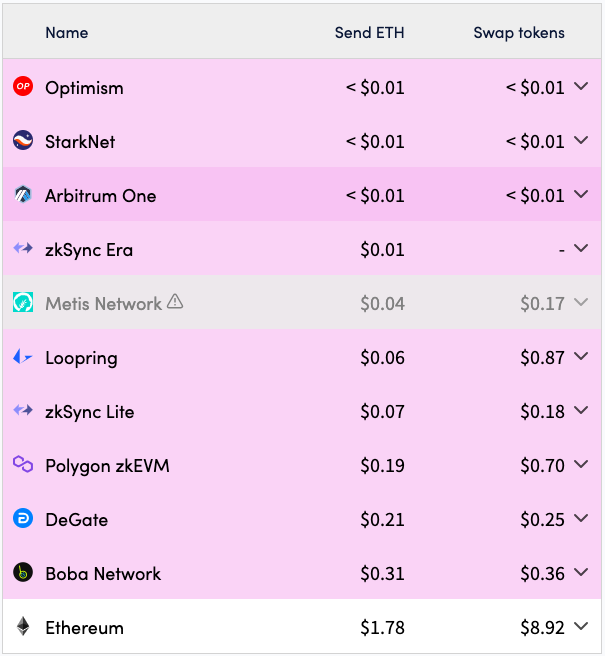Image resolution: width=605 pixels, height=656 pixels.
Task: Click the Polygon zkEVM purple logo
Action: click(x=23, y=465)
